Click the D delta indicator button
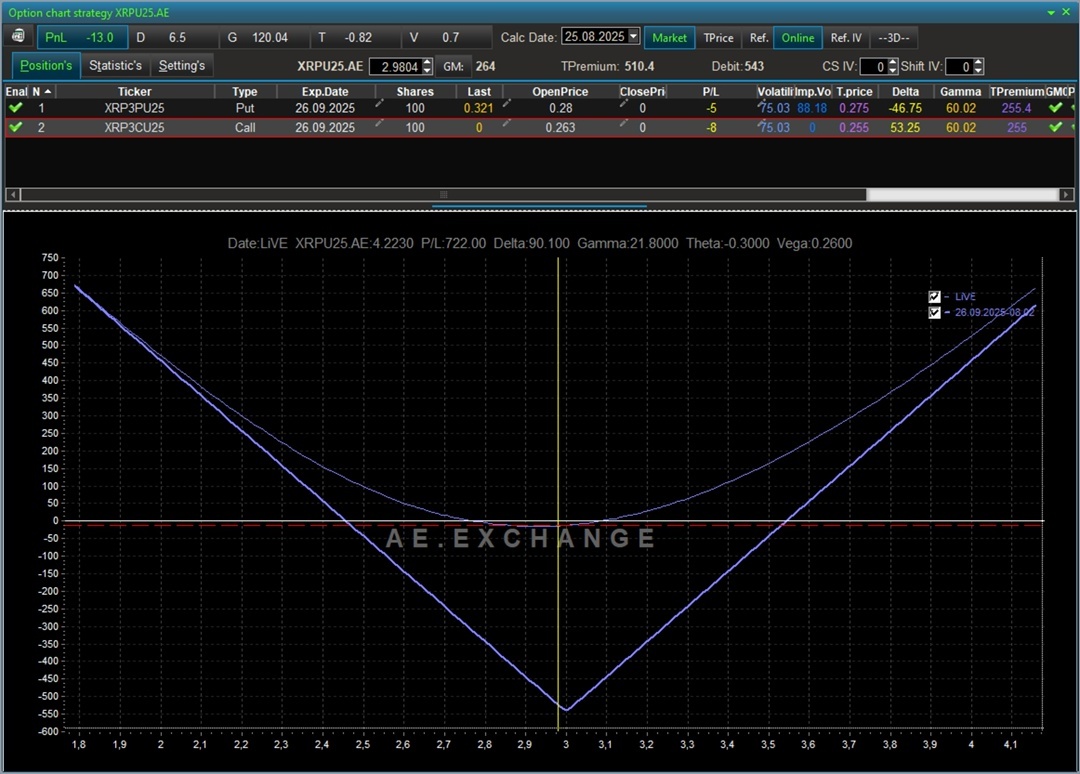 point(174,37)
